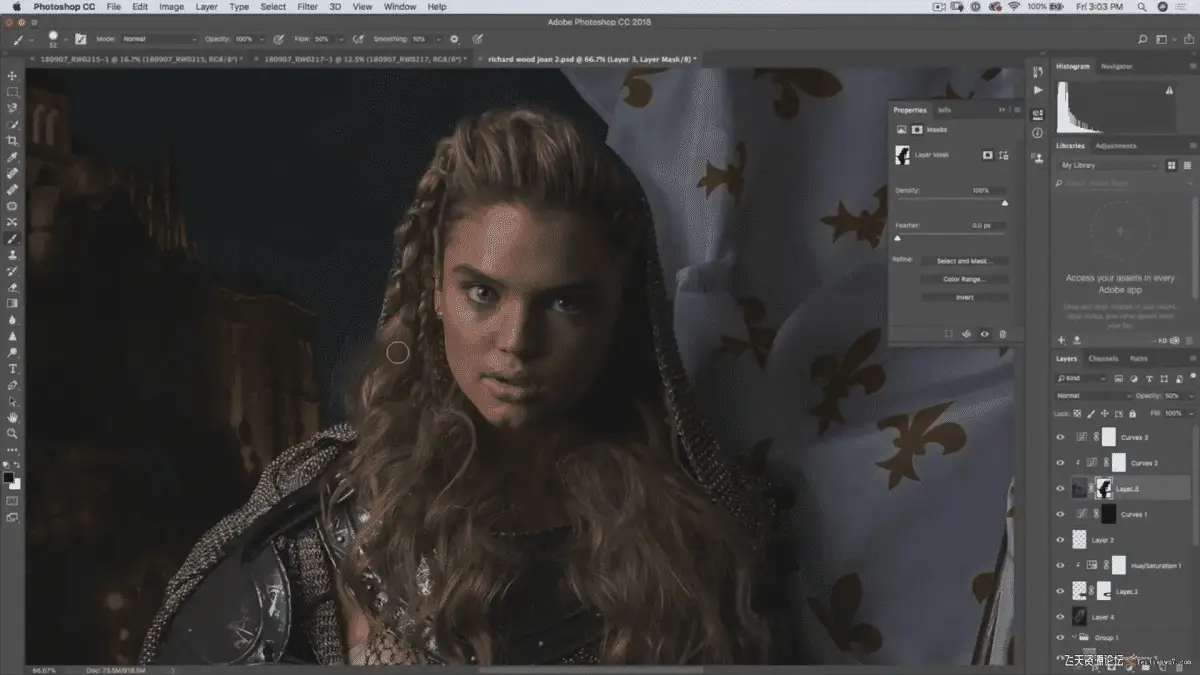Viewport: 1200px width, 675px height.
Task: Hide the Layer 4 layer
Action: [1062, 617]
